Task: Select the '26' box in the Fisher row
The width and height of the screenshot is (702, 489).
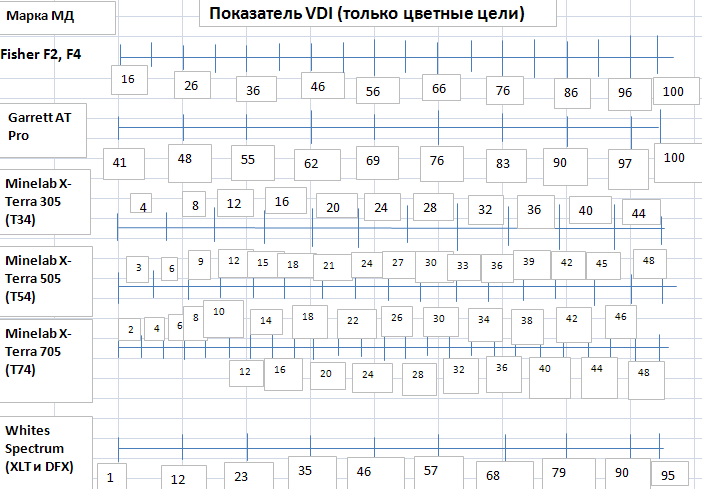Action: 193,85
